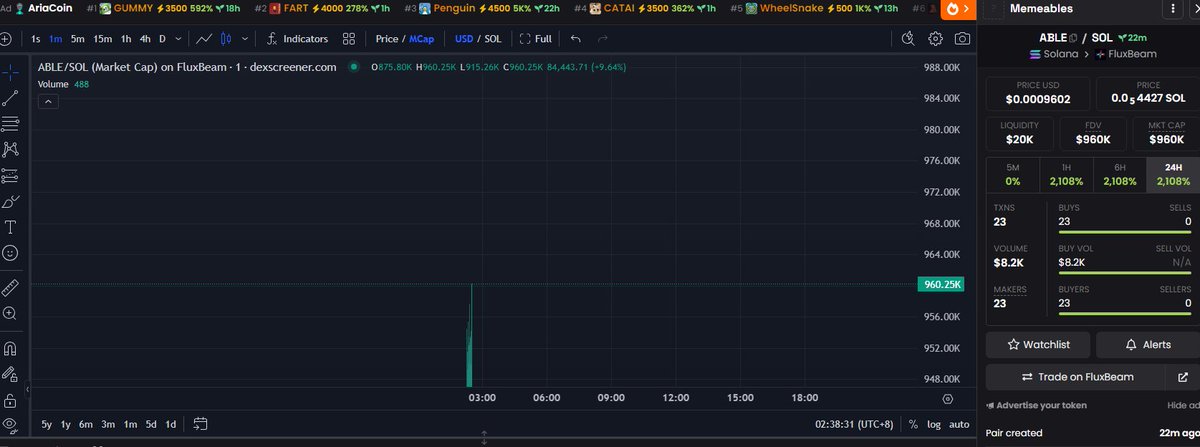Viewport: 1200px width, 447px height.
Task: Open go-to-date calendar icon
Action: point(200,424)
